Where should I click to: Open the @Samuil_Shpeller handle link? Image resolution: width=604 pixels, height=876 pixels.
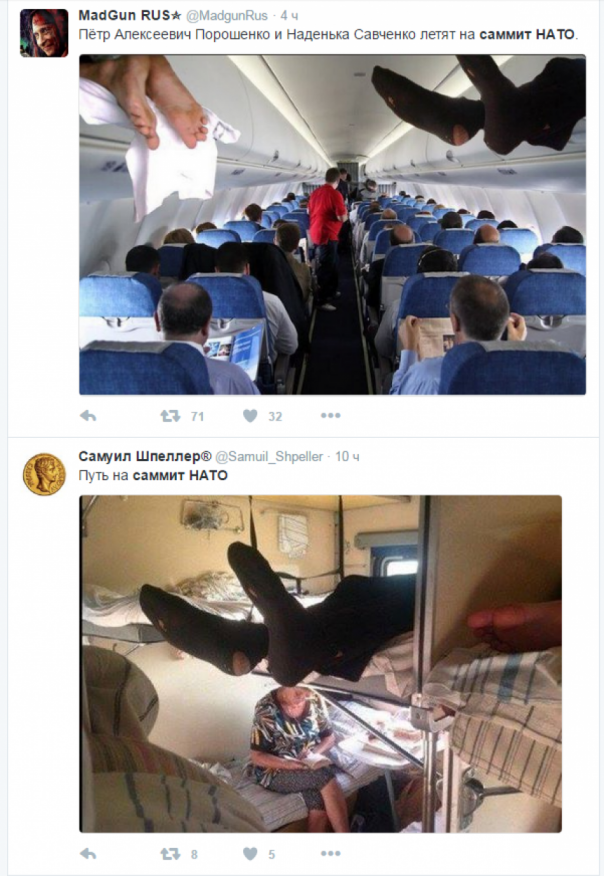coord(269,457)
